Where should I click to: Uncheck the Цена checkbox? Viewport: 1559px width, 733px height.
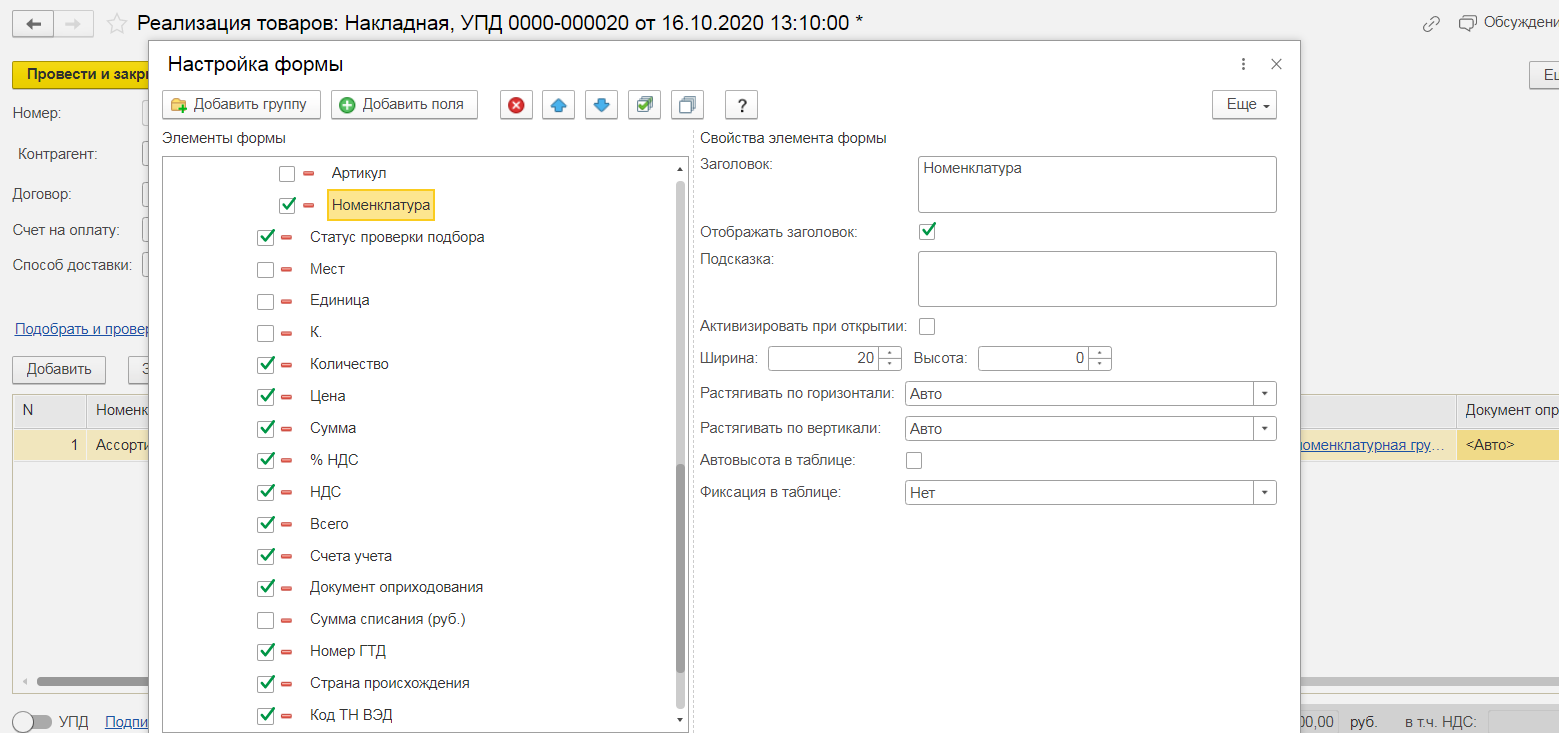coord(266,397)
